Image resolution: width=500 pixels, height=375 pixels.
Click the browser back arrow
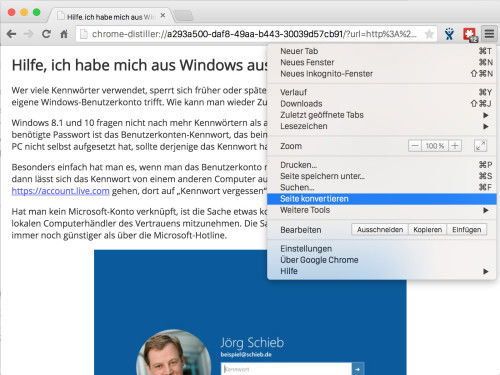(x=11, y=34)
